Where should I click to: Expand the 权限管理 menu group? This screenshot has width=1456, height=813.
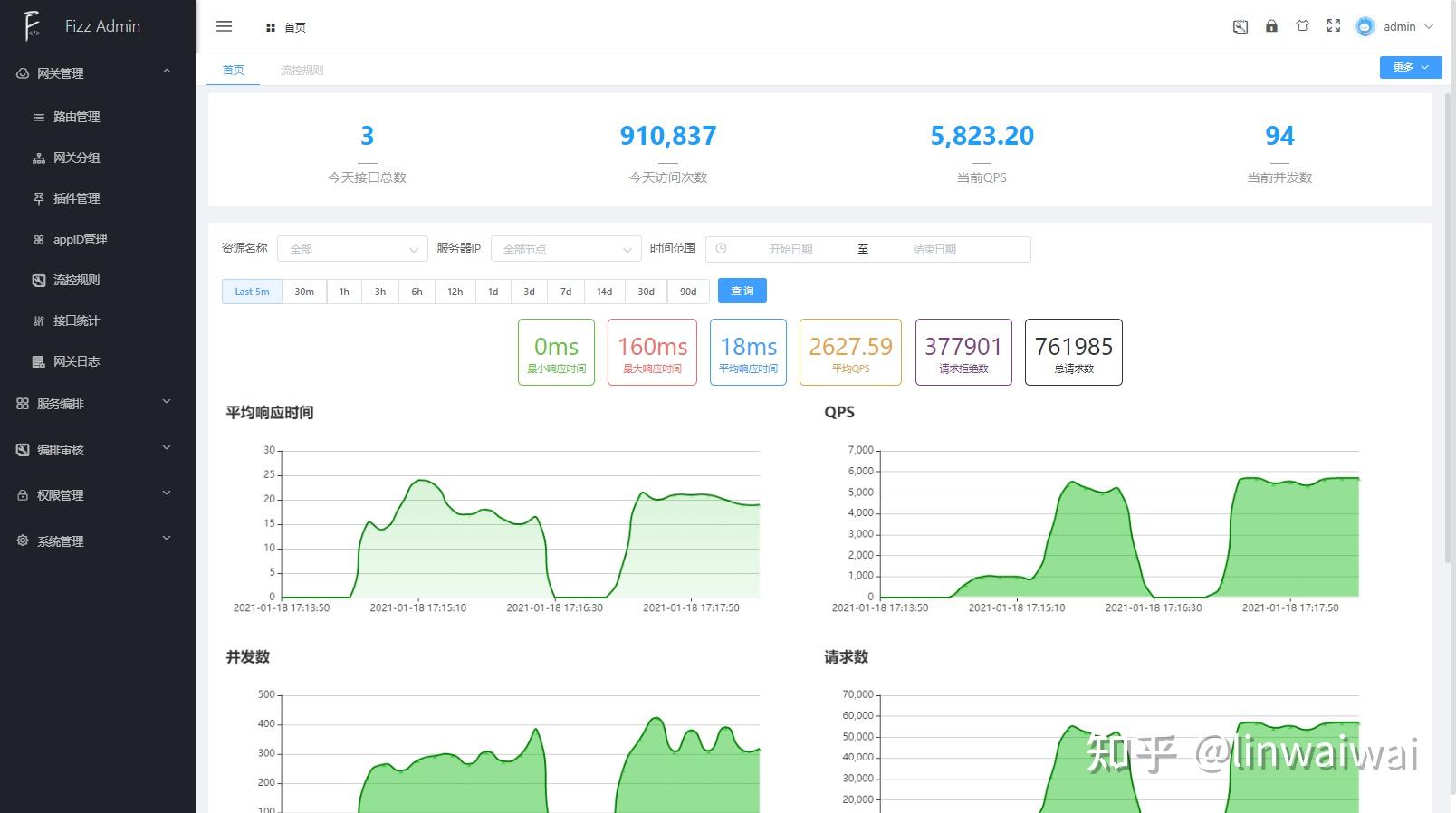point(98,495)
